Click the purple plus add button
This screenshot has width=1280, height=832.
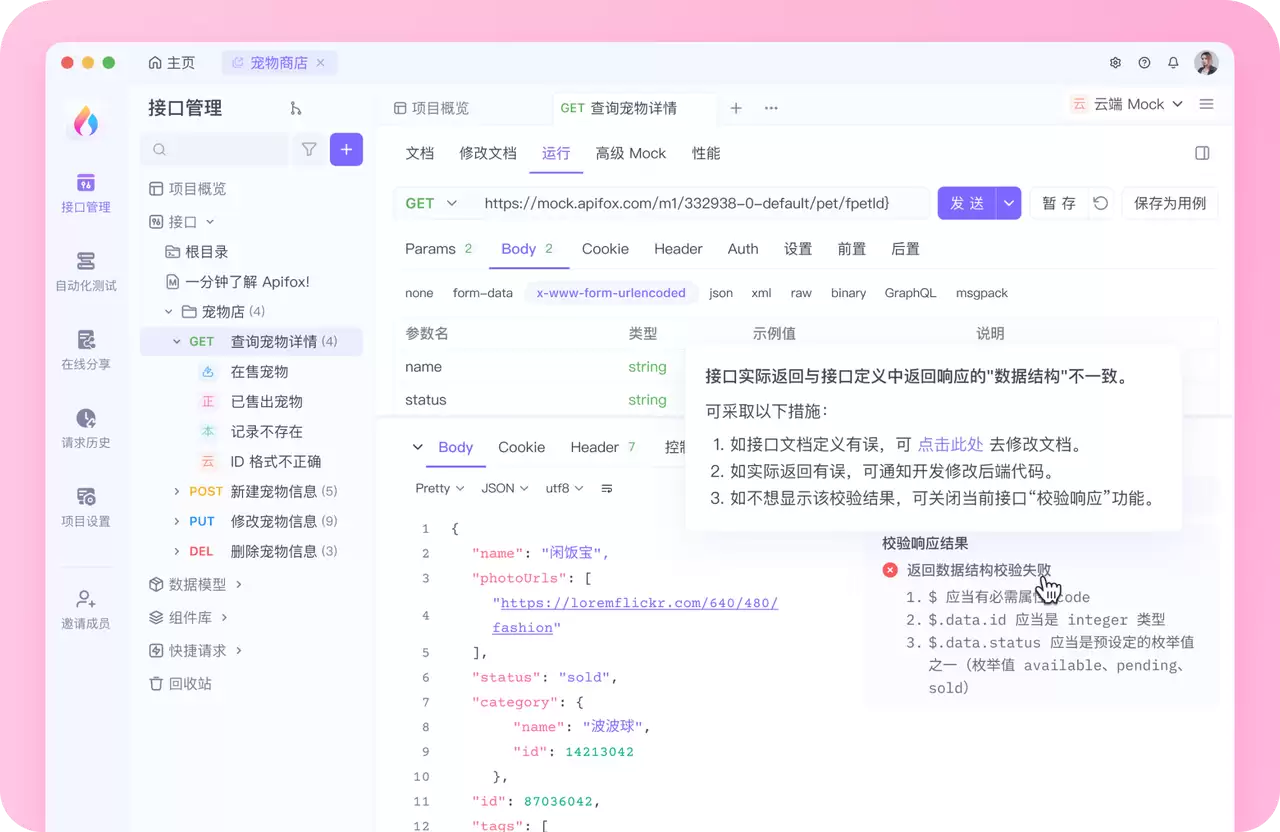[x=346, y=149]
